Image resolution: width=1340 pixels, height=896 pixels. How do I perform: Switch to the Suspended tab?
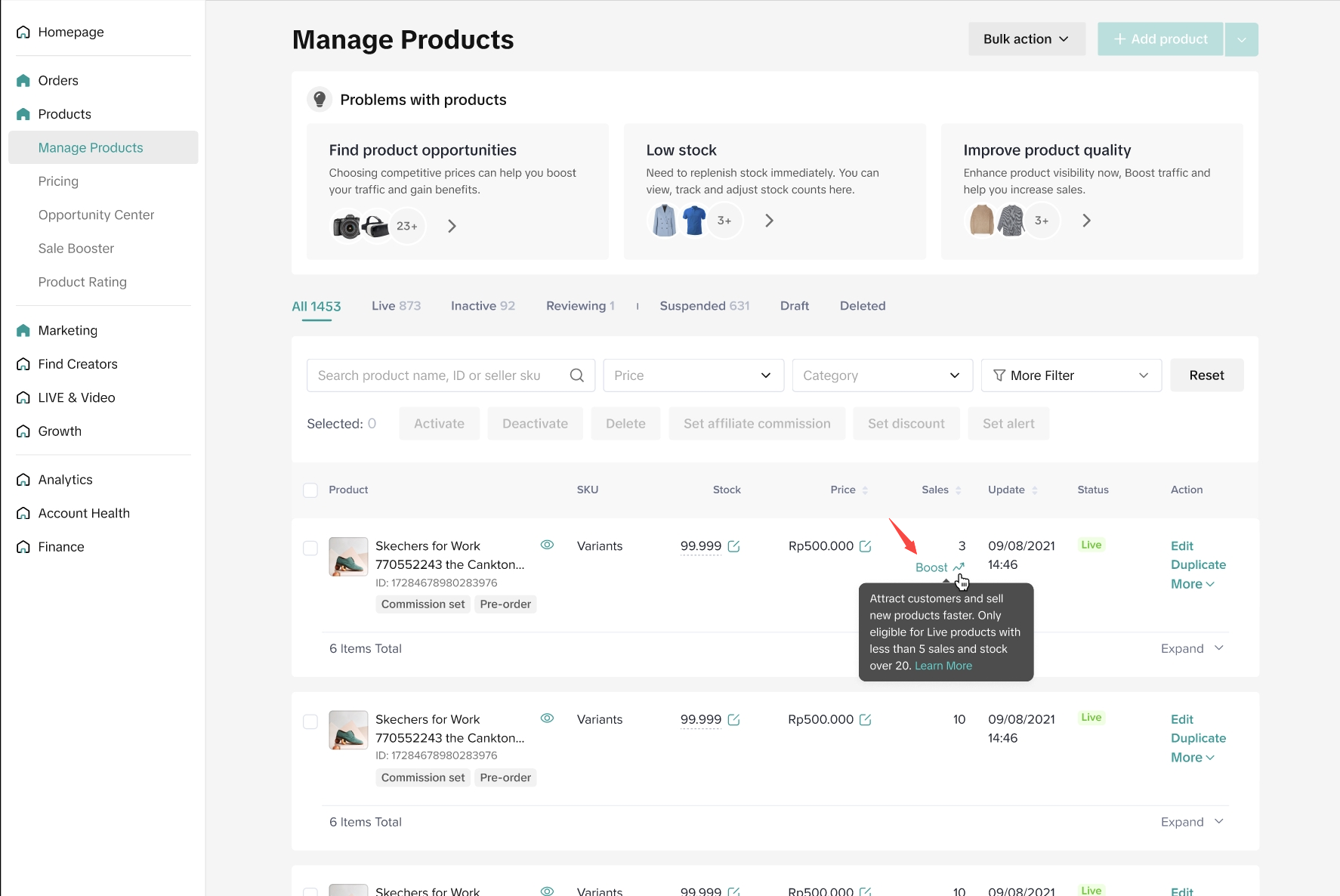coord(704,306)
